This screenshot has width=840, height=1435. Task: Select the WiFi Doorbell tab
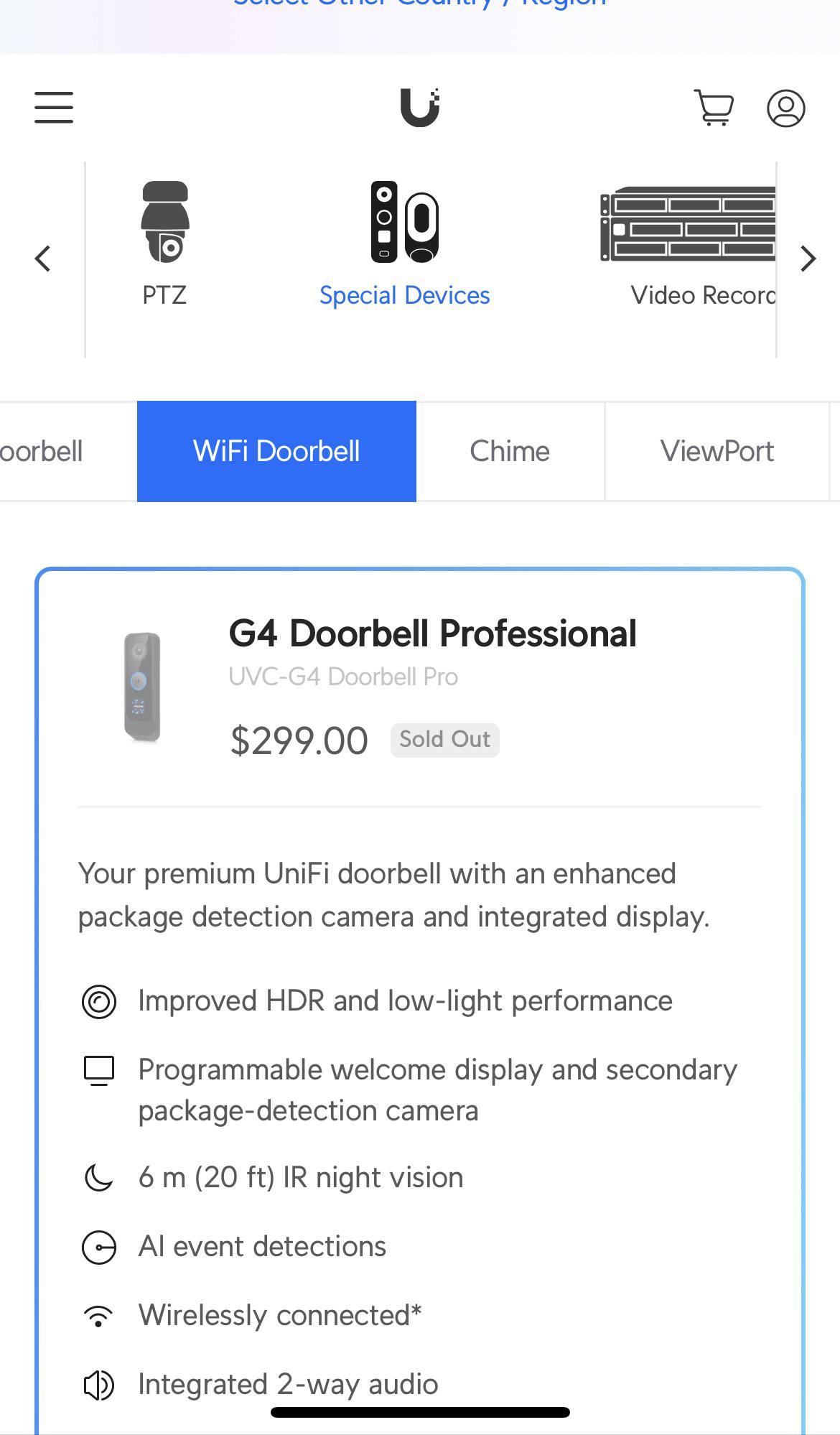coord(276,451)
